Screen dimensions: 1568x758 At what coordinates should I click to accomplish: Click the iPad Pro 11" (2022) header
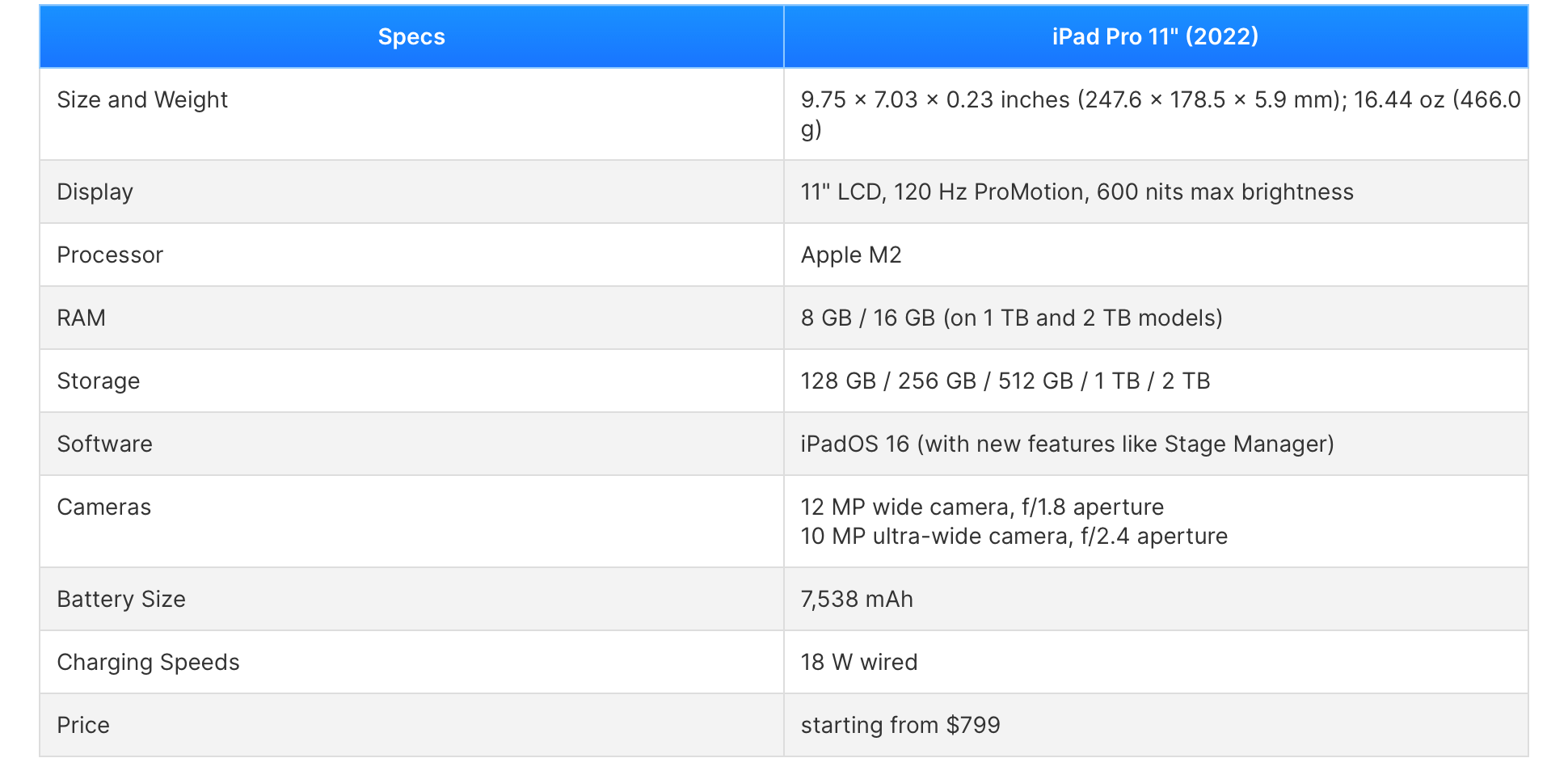pyautogui.click(x=1155, y=37)
